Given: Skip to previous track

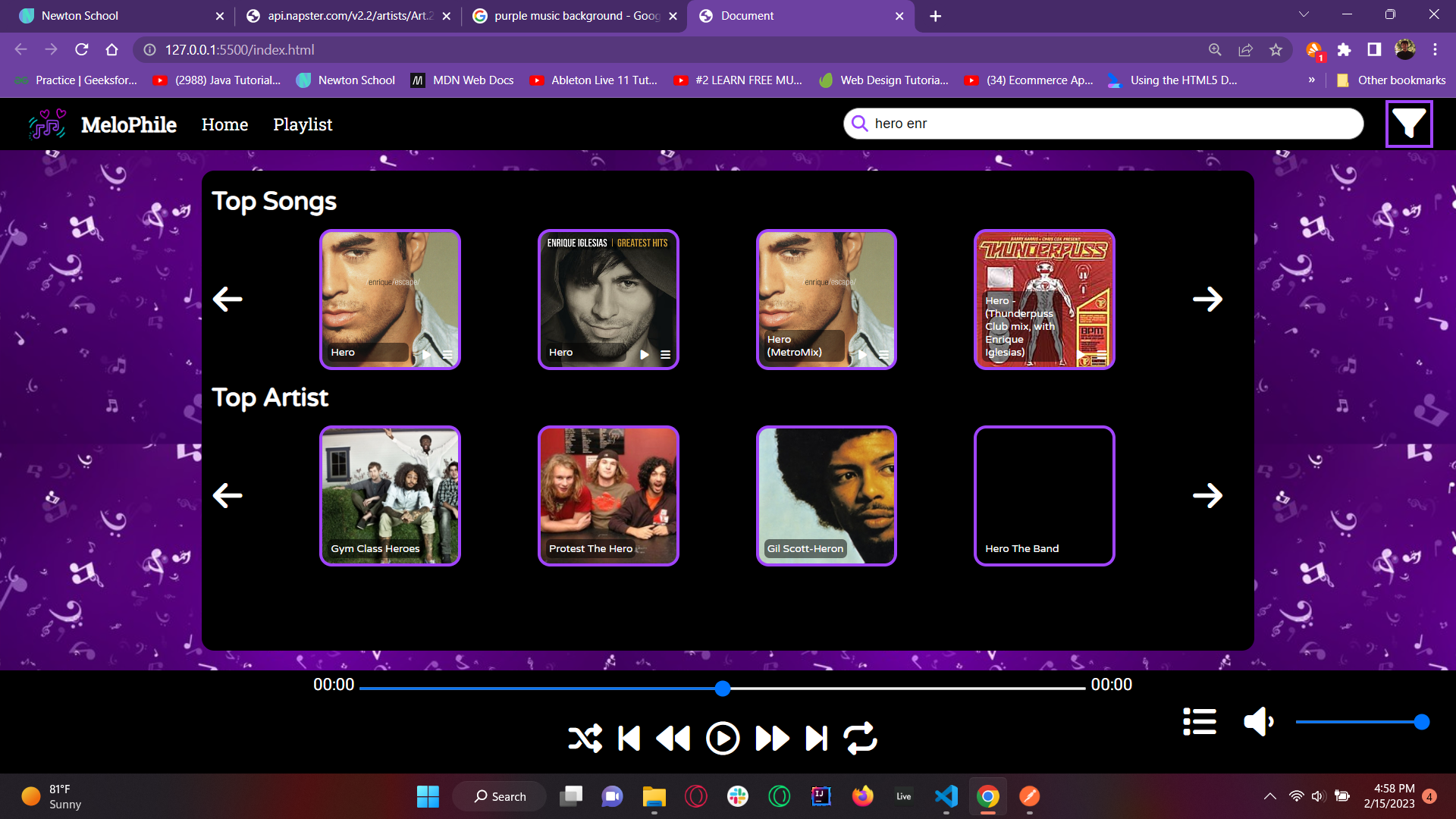Looking at the screenshot, I should click(x=629, y=738).
